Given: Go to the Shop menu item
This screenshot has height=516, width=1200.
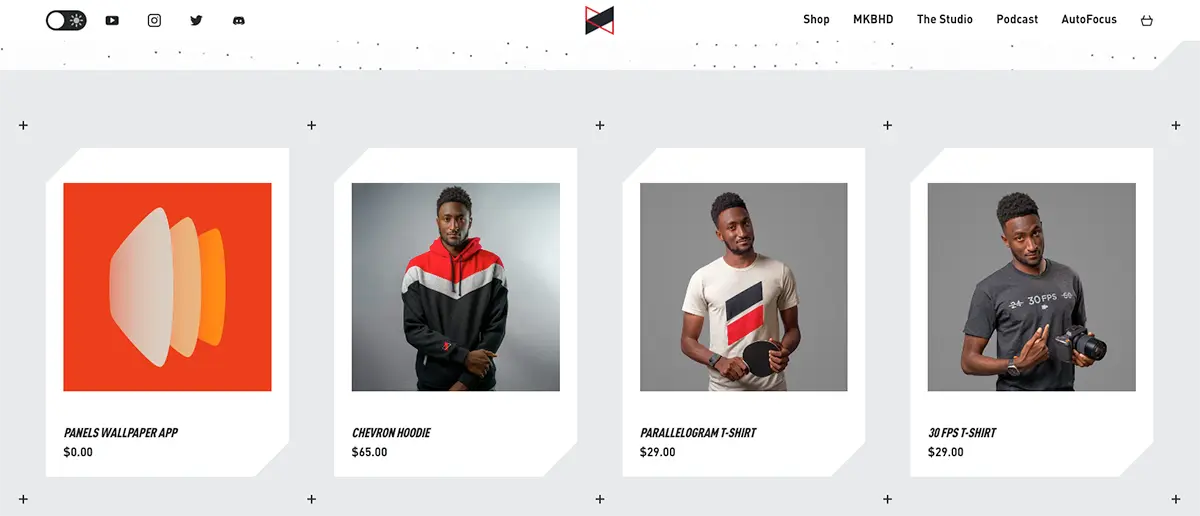Looking at the screenshot, I should click(x=816, y=19).
